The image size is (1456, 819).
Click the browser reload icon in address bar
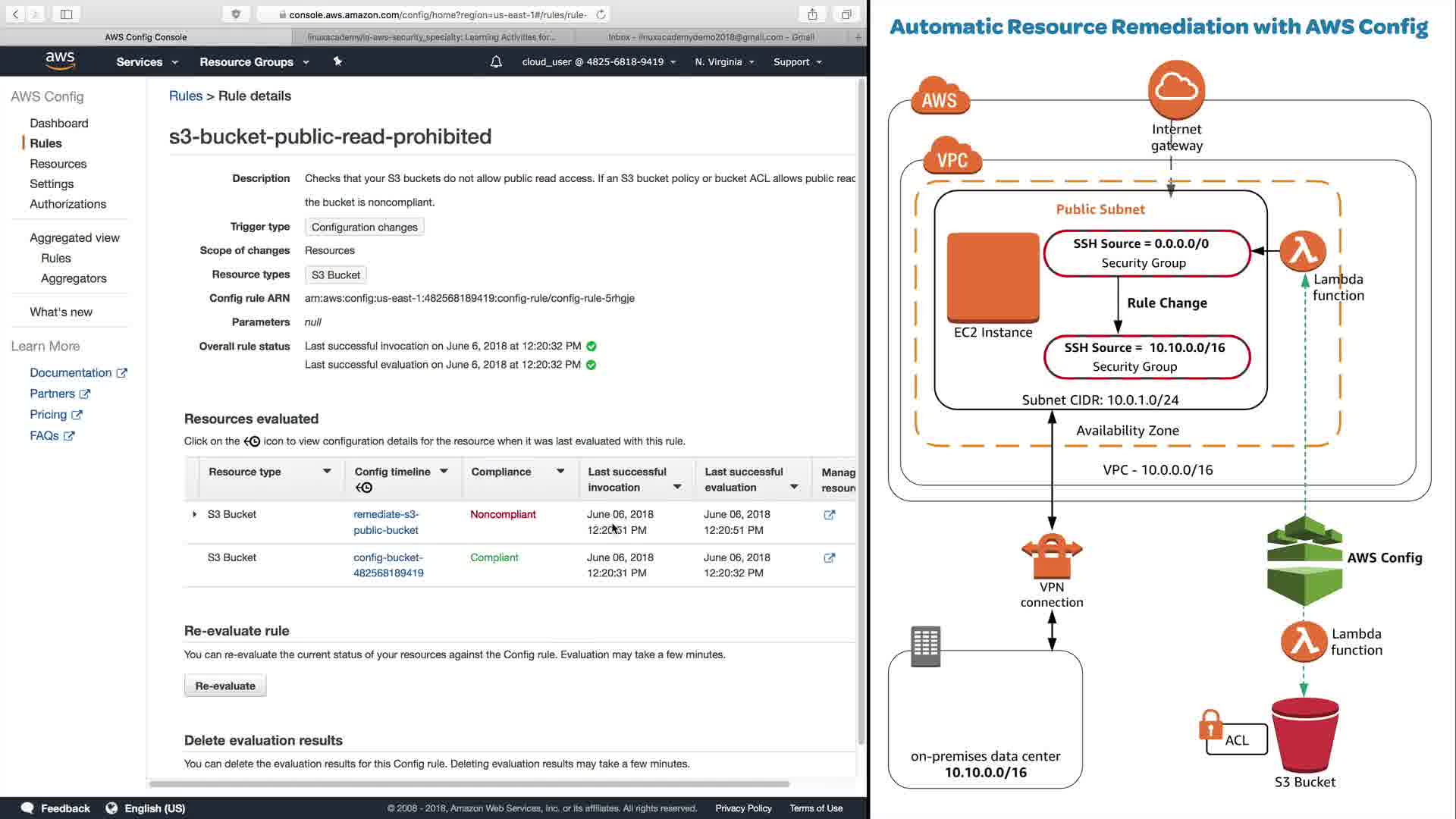[x=601, y=14]
